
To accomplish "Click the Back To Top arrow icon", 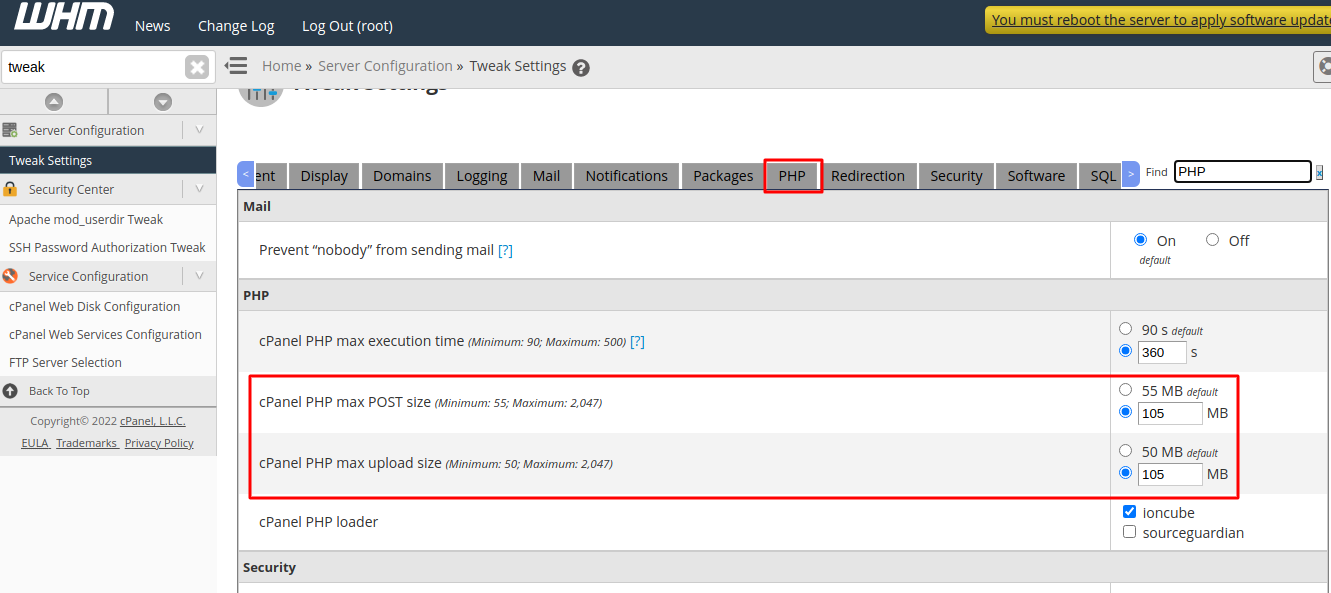I will (11, 391).
